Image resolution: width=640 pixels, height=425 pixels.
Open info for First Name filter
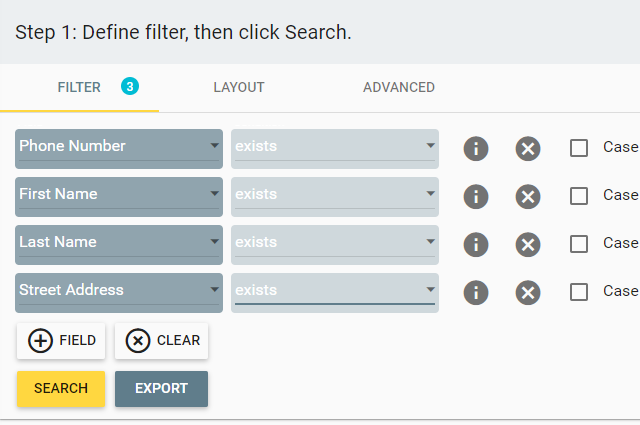(x=476, y=197)
